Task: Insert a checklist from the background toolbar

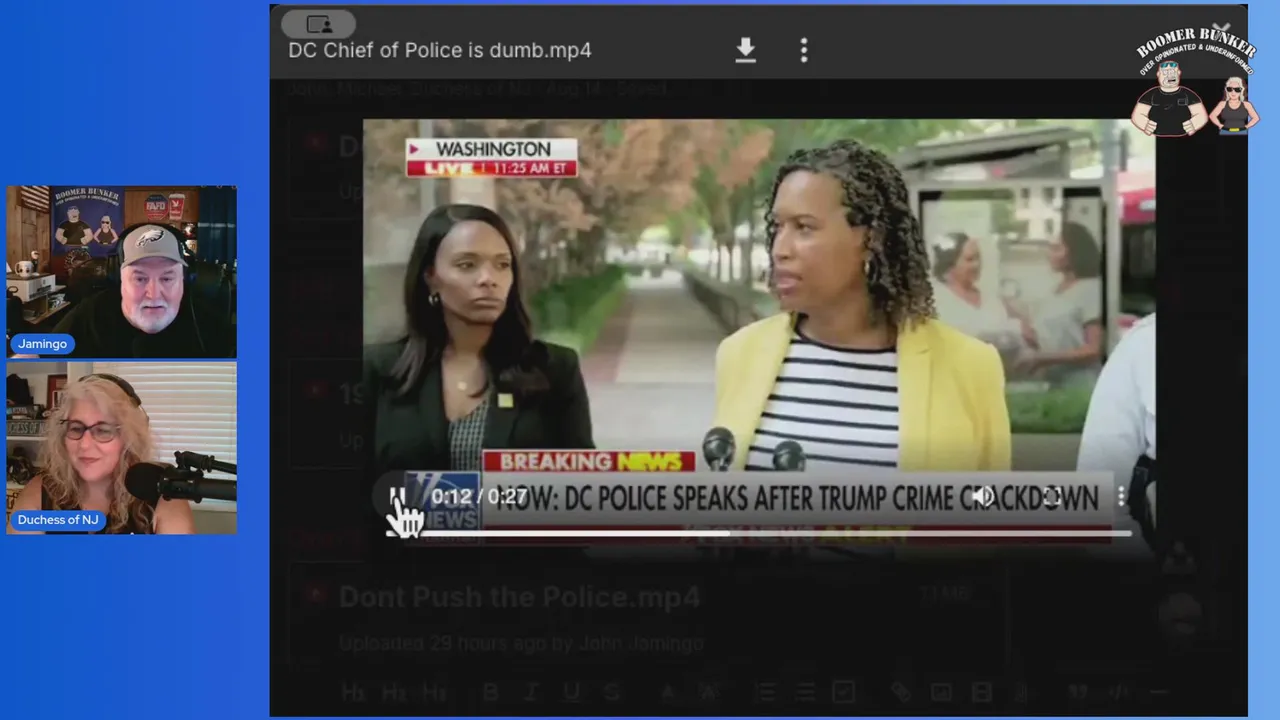Action: pyautogui.click(x=844, y=692)
